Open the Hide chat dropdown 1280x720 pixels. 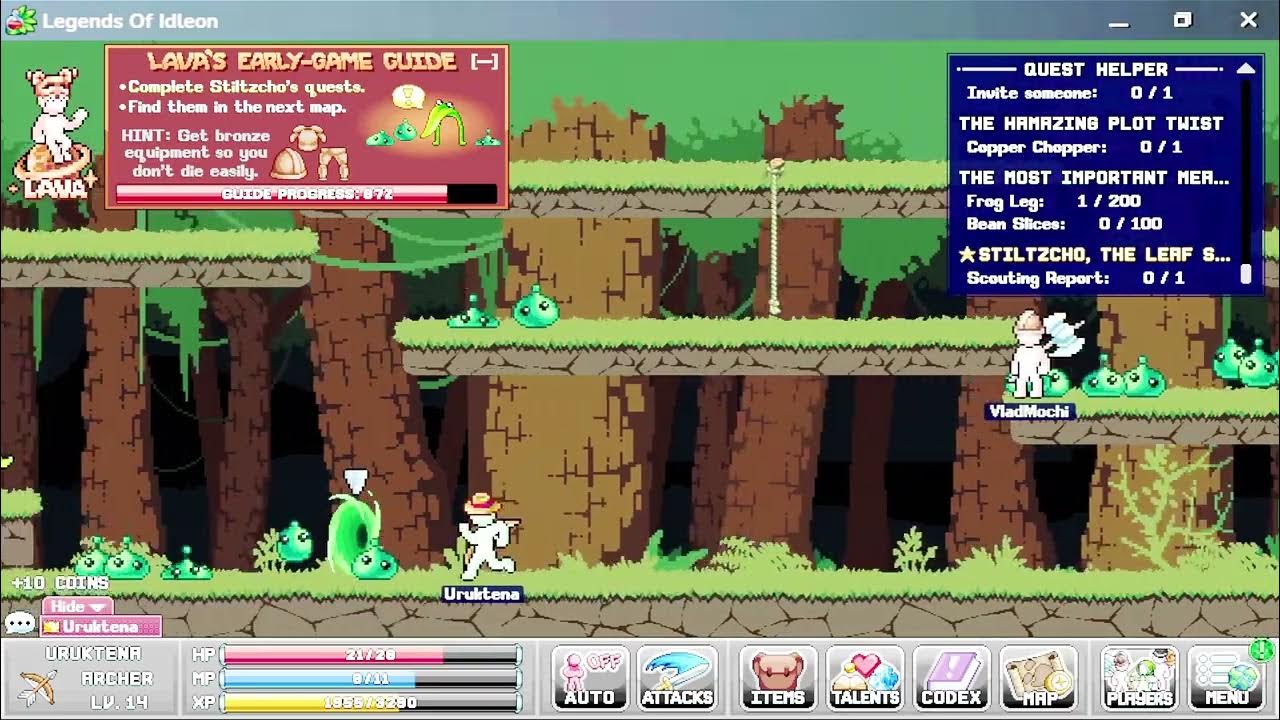coord(77,606)
